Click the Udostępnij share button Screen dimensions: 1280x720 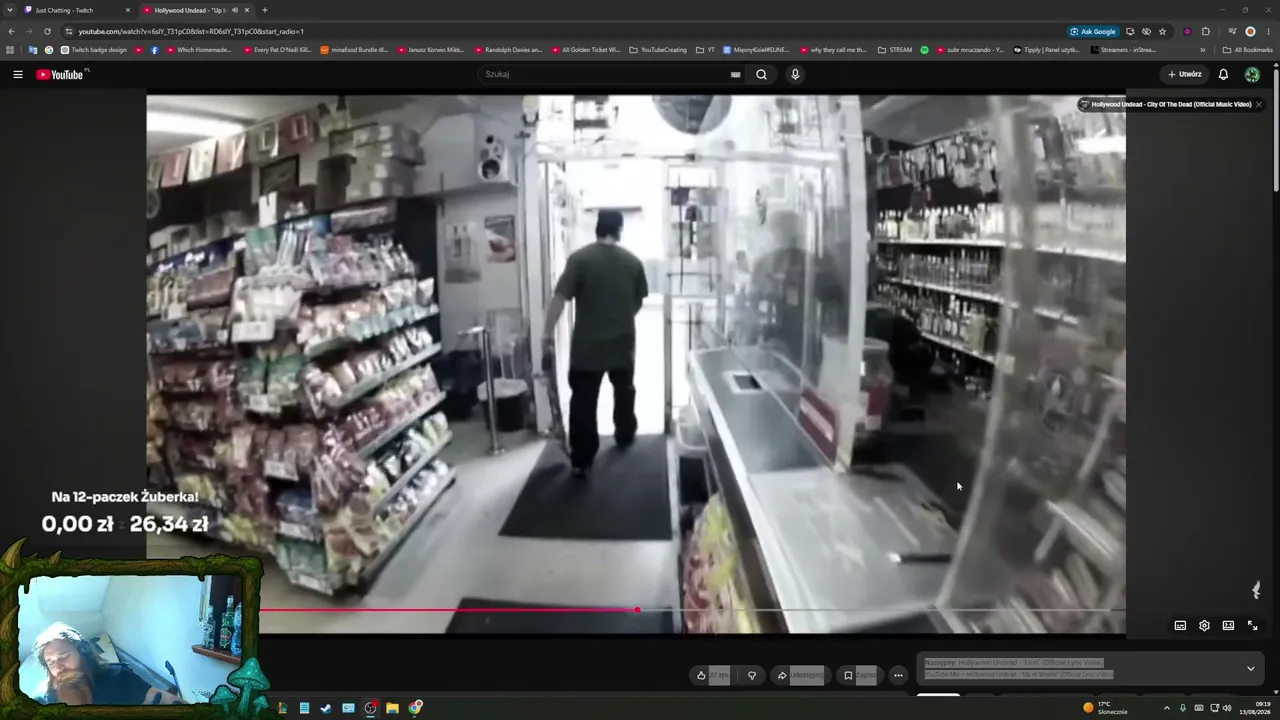pos(800,675)
